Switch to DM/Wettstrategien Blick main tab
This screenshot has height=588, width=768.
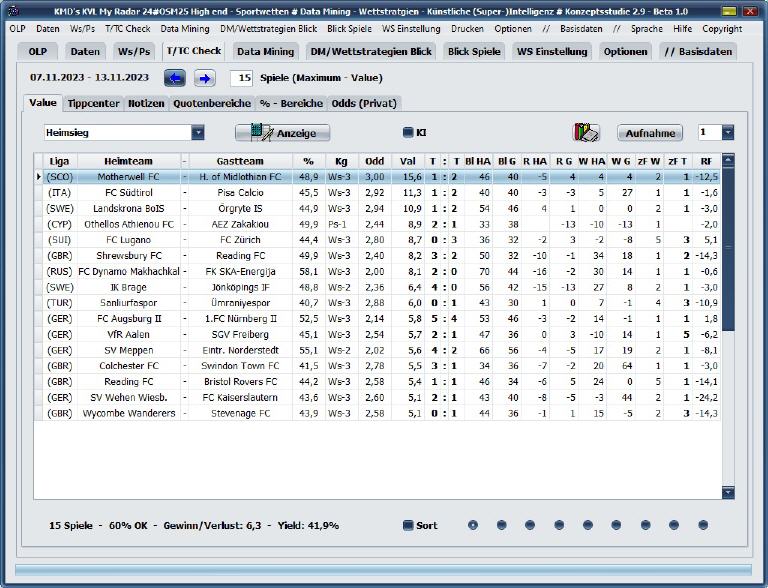(371, 51)
